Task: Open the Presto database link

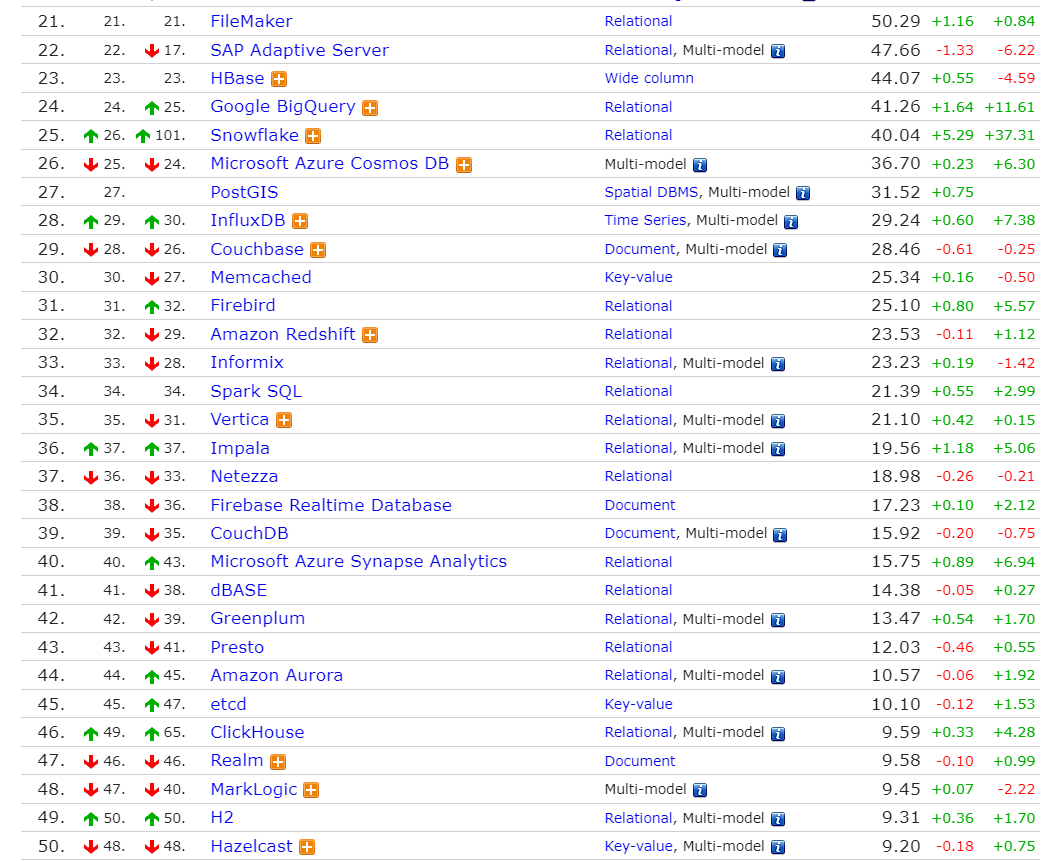Action: 238,648
